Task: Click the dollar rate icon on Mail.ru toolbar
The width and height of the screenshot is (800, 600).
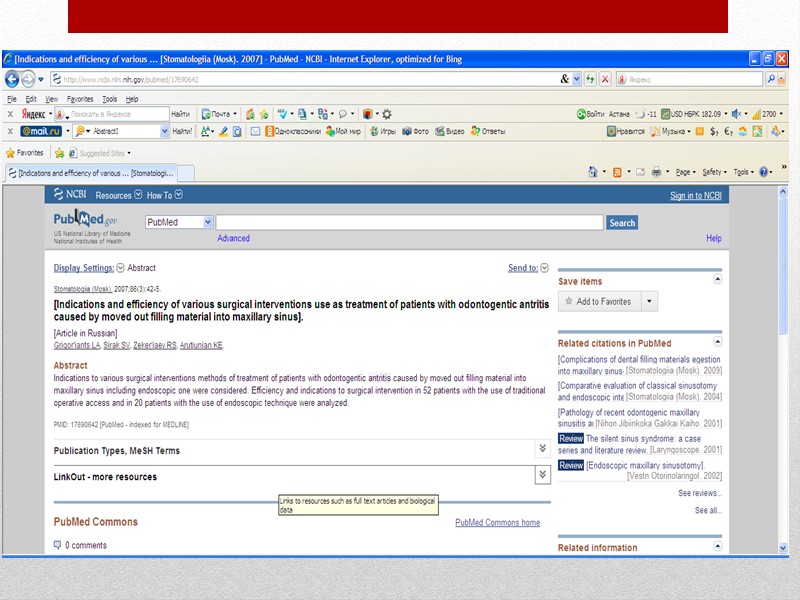Action: pyautogui.click(x=714, y=131)
